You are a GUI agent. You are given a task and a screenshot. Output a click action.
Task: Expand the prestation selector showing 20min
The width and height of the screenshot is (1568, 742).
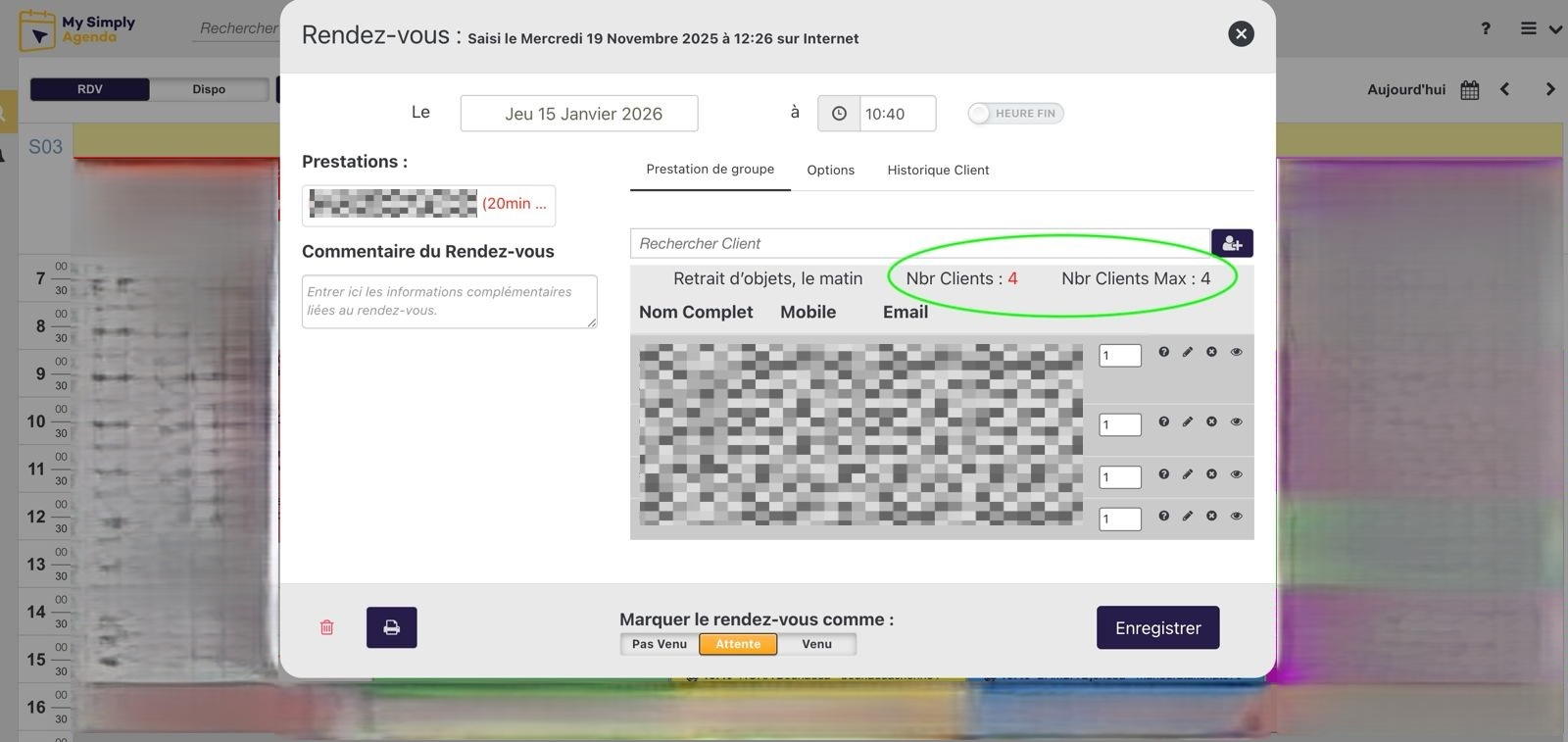[x=428, y=204]
